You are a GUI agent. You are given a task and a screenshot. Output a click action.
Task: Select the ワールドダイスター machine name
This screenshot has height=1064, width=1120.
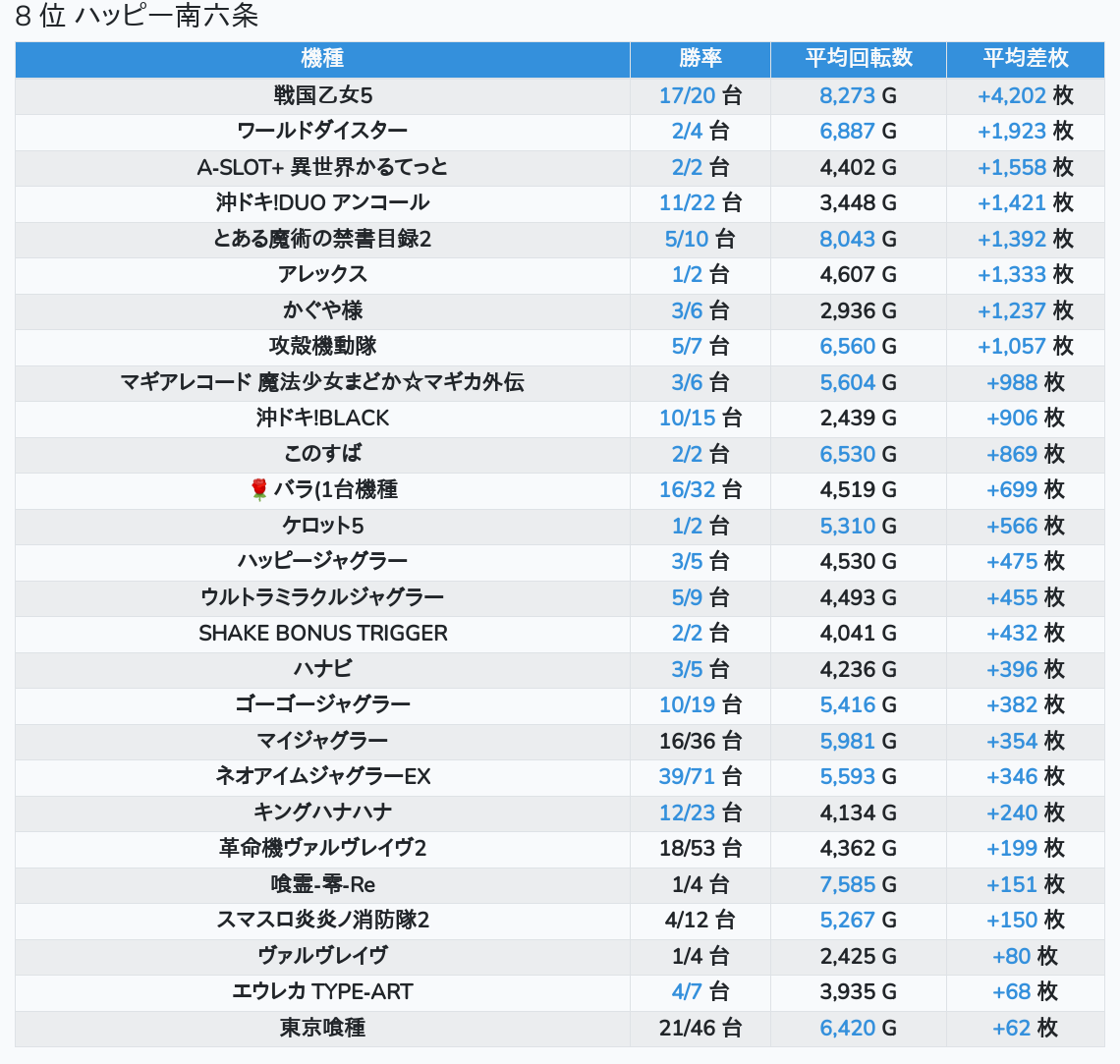(x=322, y=132)
